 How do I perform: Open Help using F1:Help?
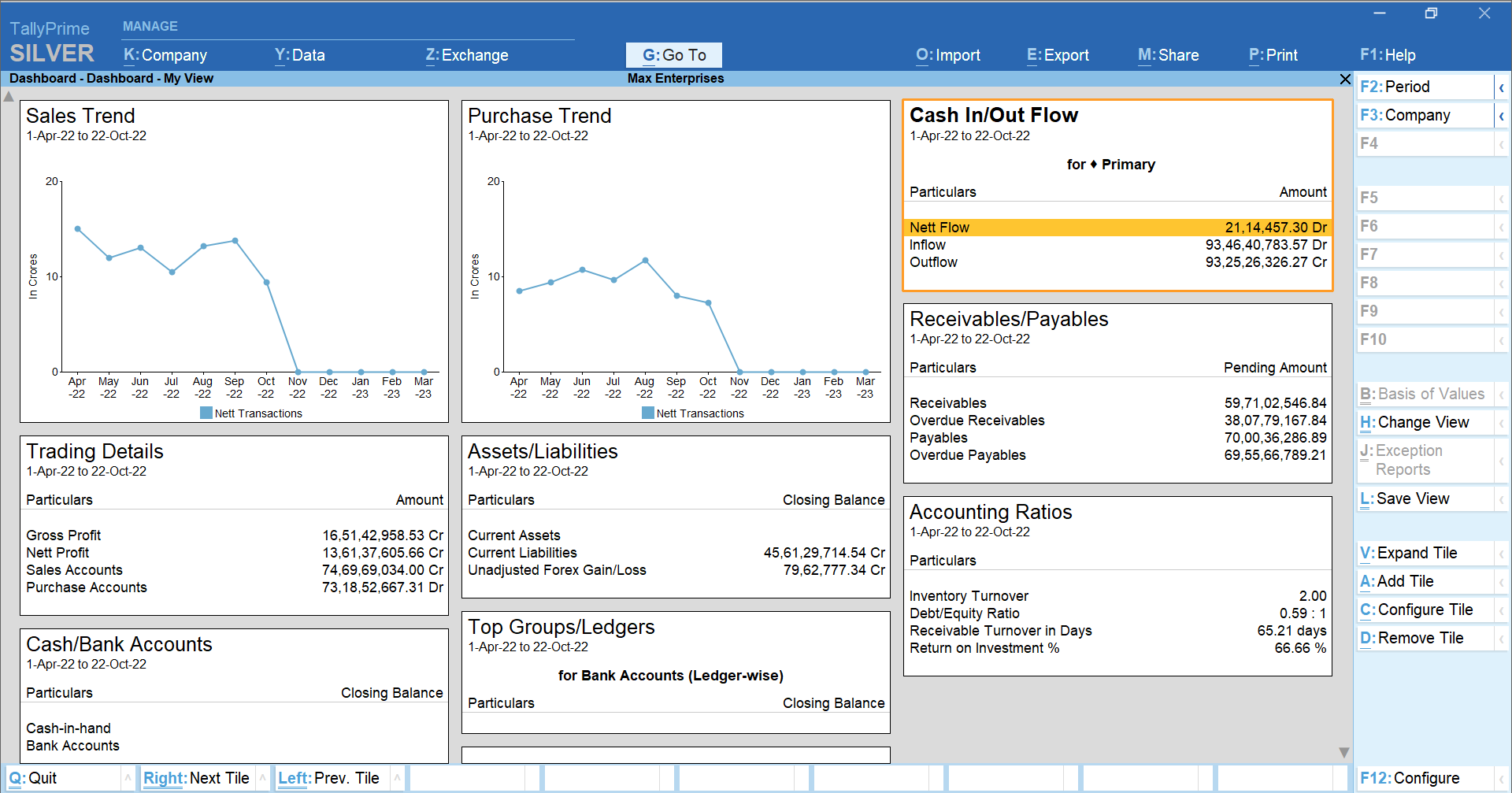coord(1388,55)
